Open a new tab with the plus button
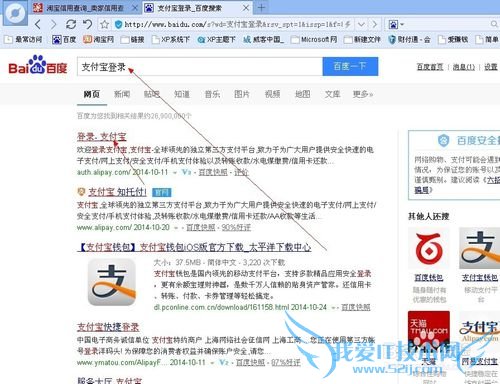Screen dimensions: 500x384 (262, 8)
